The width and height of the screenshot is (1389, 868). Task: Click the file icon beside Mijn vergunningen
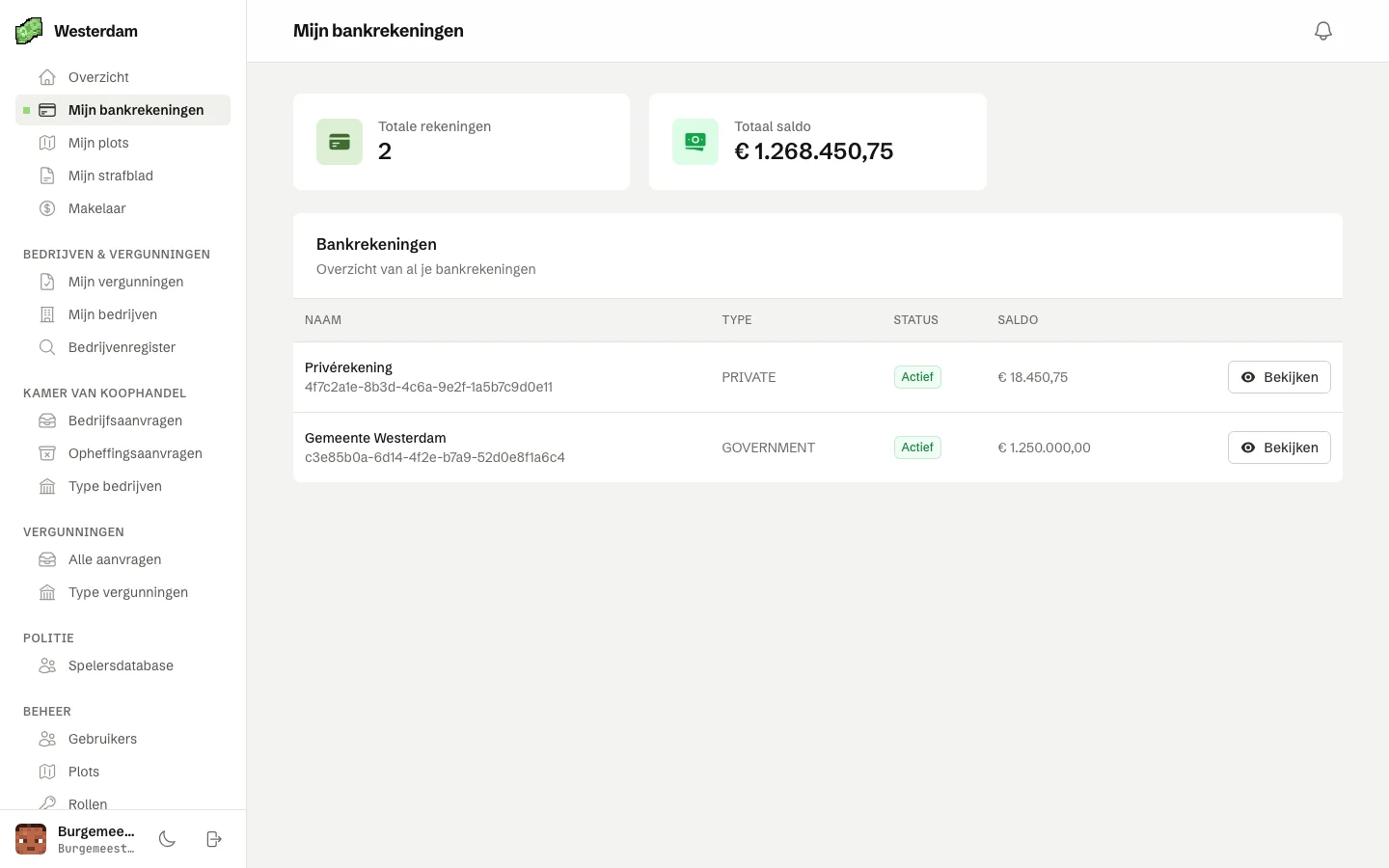(47, 282)
